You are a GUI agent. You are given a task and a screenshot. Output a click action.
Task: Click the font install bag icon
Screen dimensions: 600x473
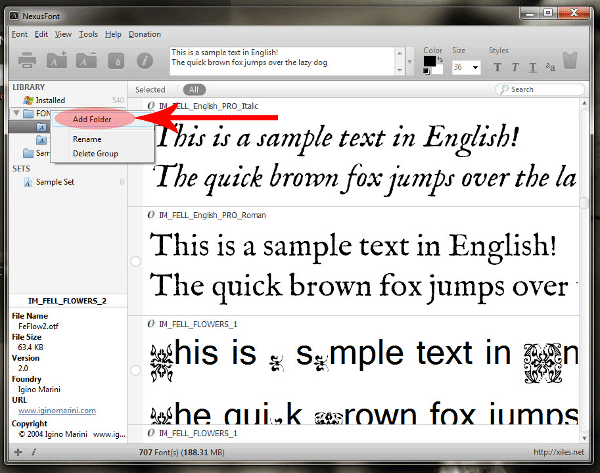pos(116,60)
